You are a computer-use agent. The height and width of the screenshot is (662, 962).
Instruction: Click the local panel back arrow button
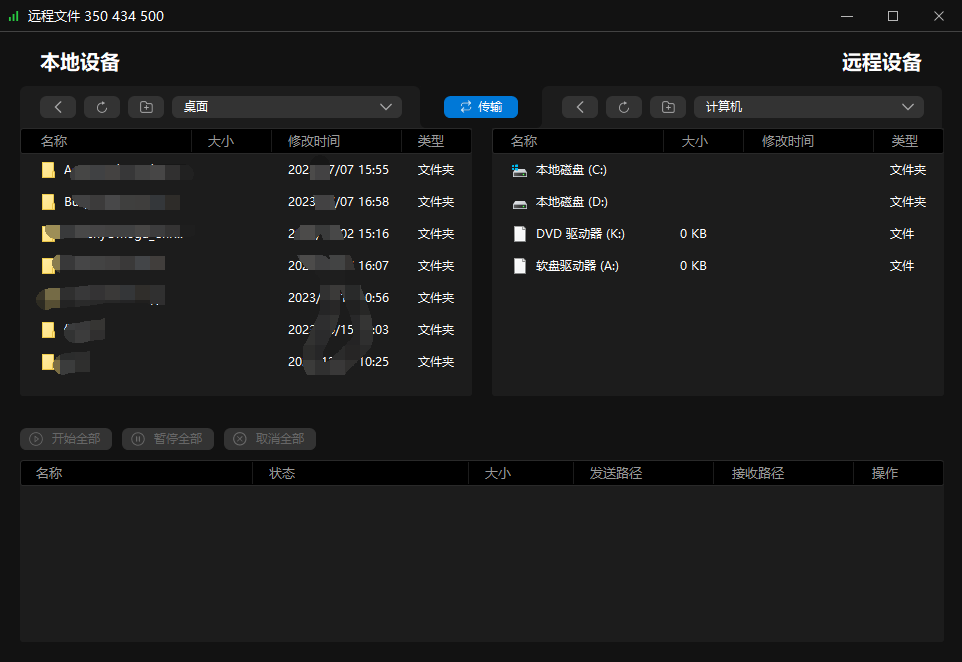[x=58, y=107]
